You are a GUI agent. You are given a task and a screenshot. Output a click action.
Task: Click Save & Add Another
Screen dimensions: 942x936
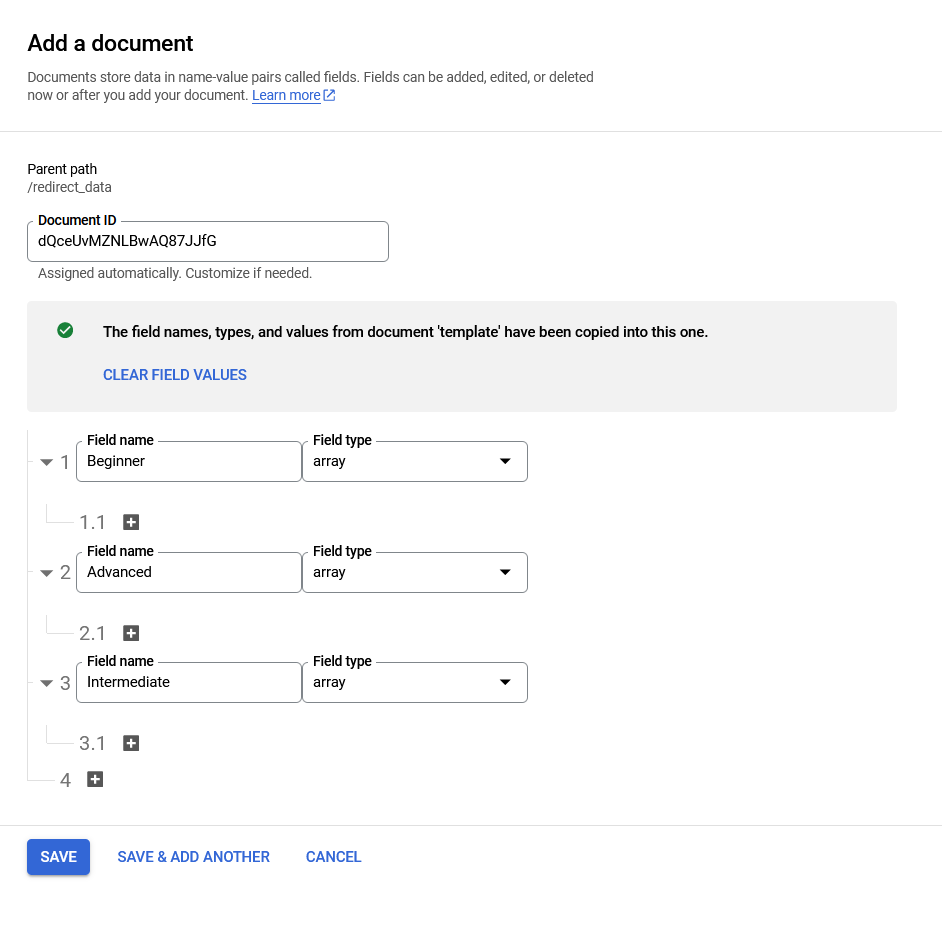coord(193,857)
